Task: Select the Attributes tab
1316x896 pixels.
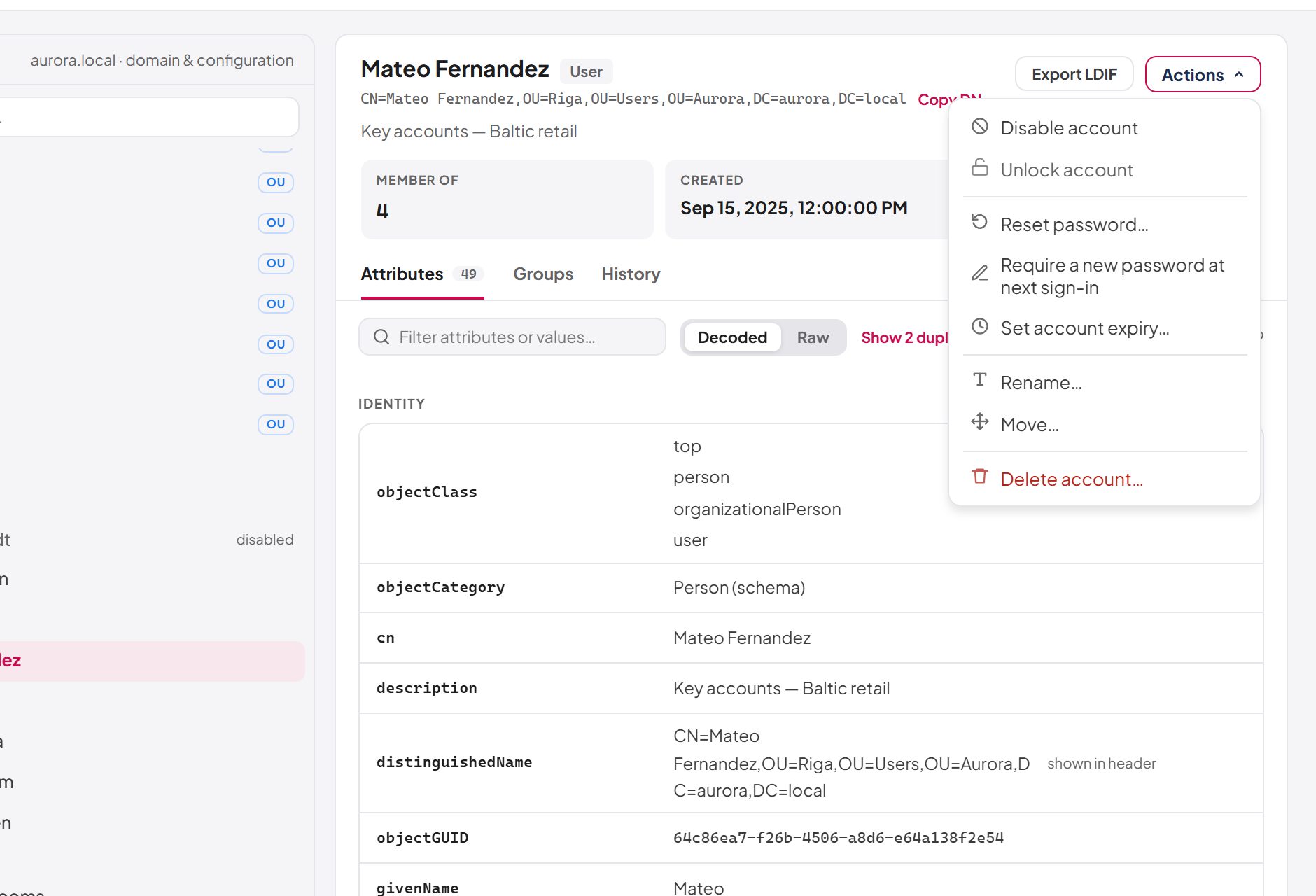Action: point(422,274)
